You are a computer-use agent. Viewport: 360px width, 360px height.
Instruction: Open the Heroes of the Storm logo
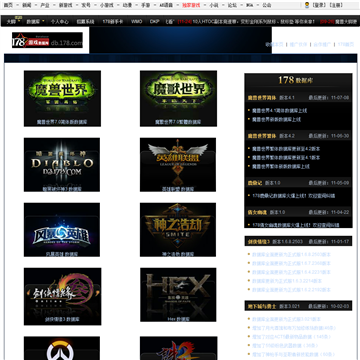click(x=62, y=230)
